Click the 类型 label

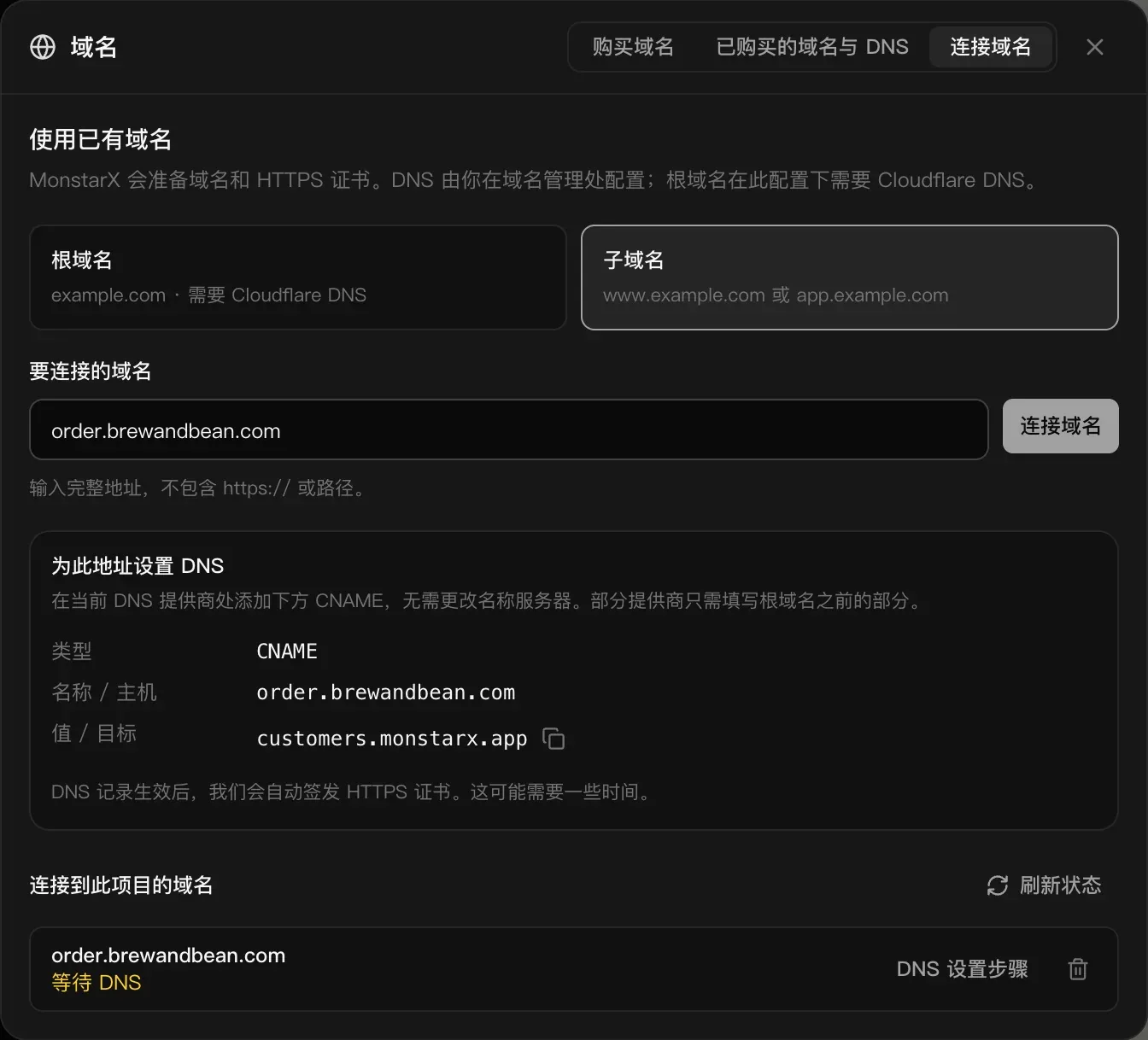pyautogui.click(x=72, y=651)
